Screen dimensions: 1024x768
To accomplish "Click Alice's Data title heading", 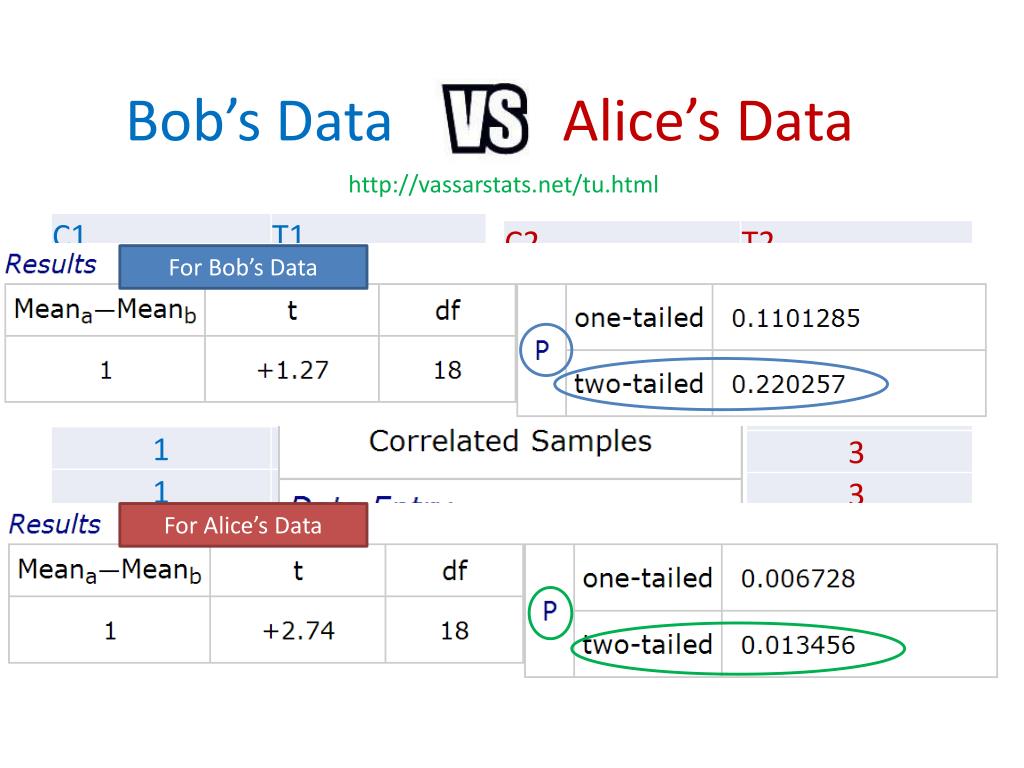I will tap(707, 121).
